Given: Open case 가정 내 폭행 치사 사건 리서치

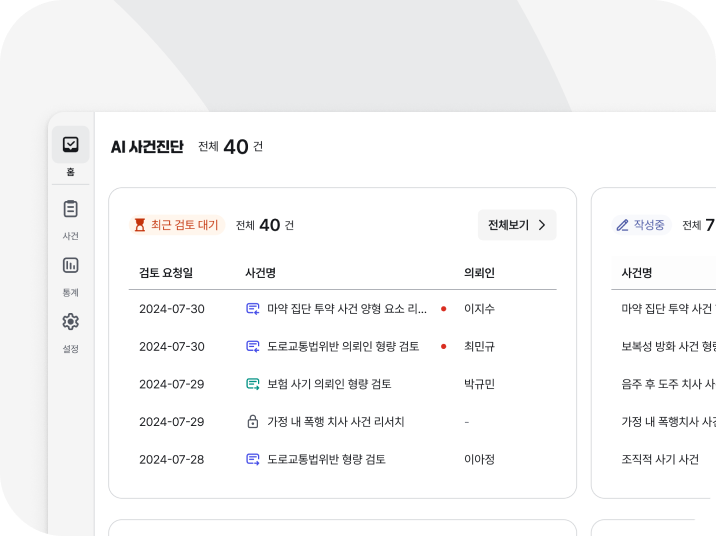Looking at the screenshot, I should (336, 422).
